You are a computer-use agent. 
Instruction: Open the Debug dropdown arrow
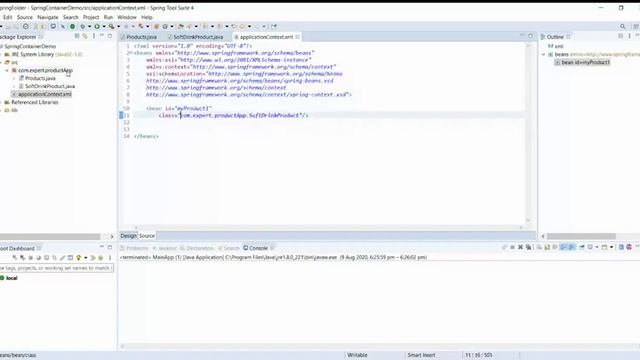(89, 27)
